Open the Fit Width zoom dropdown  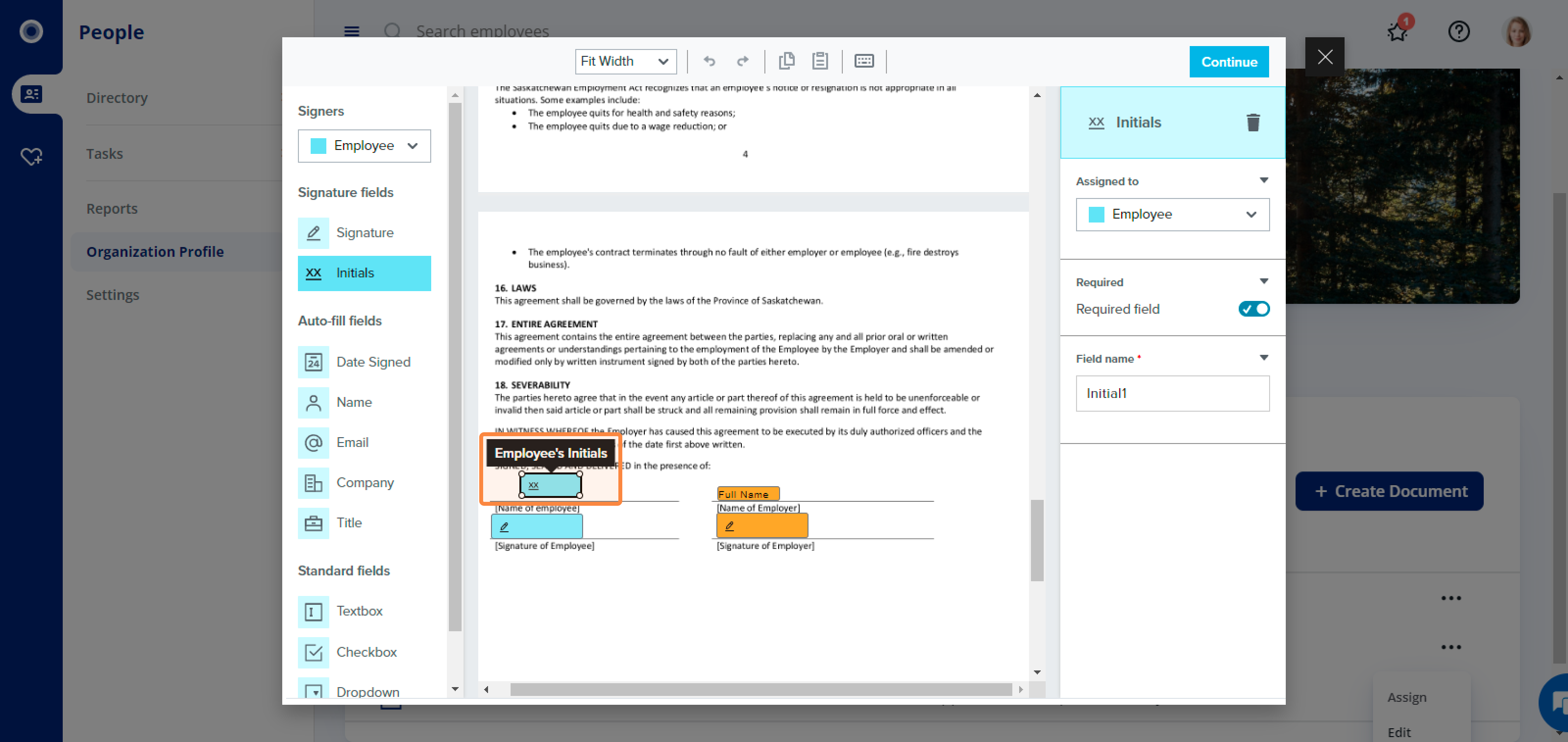(x=625, y=61)
